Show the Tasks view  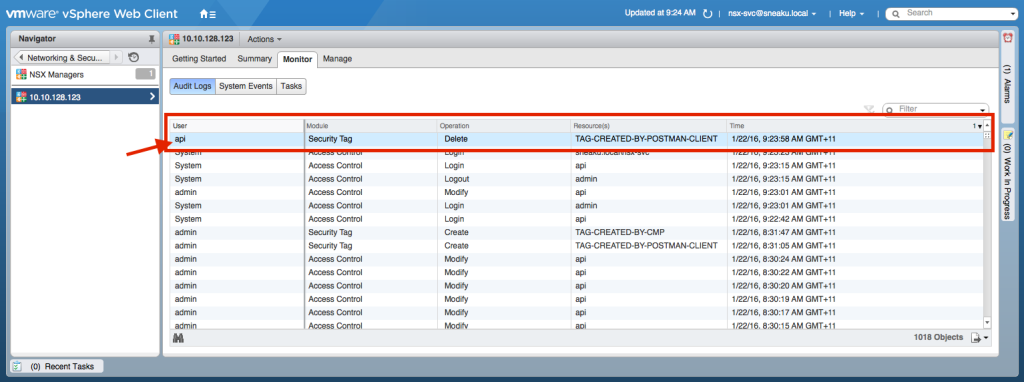point(291,86)
